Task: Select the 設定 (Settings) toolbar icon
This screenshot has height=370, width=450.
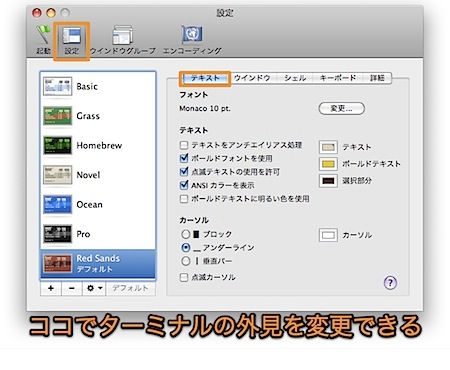Action: (72, 40)
